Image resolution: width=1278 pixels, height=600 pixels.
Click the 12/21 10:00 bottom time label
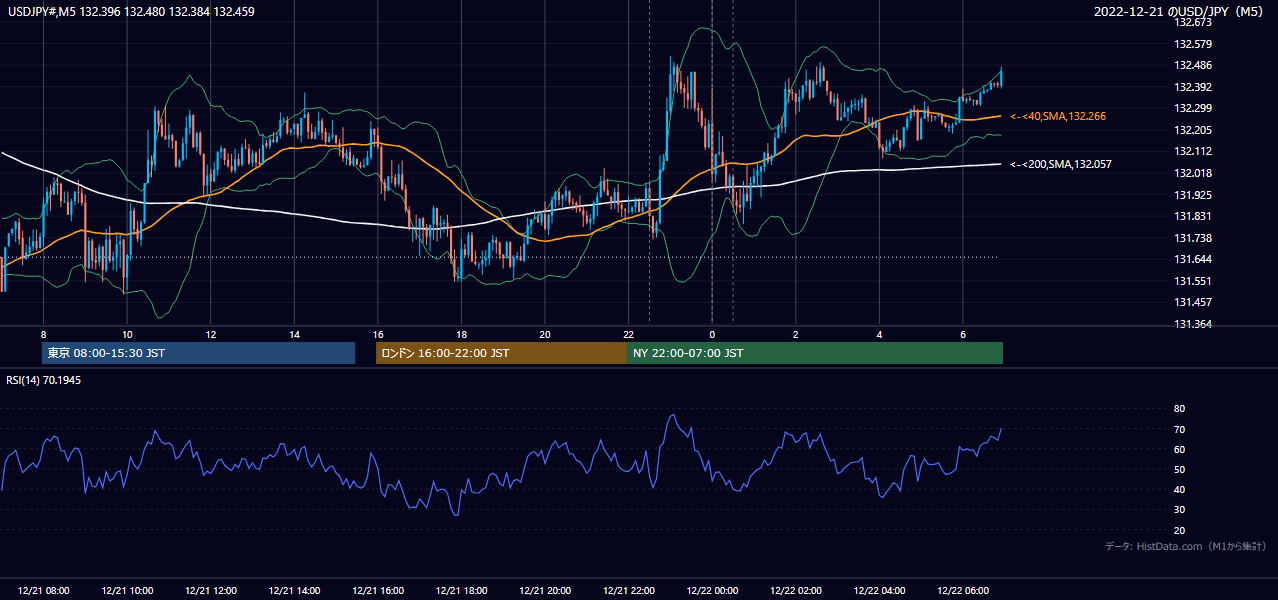(x=127, y=591)
